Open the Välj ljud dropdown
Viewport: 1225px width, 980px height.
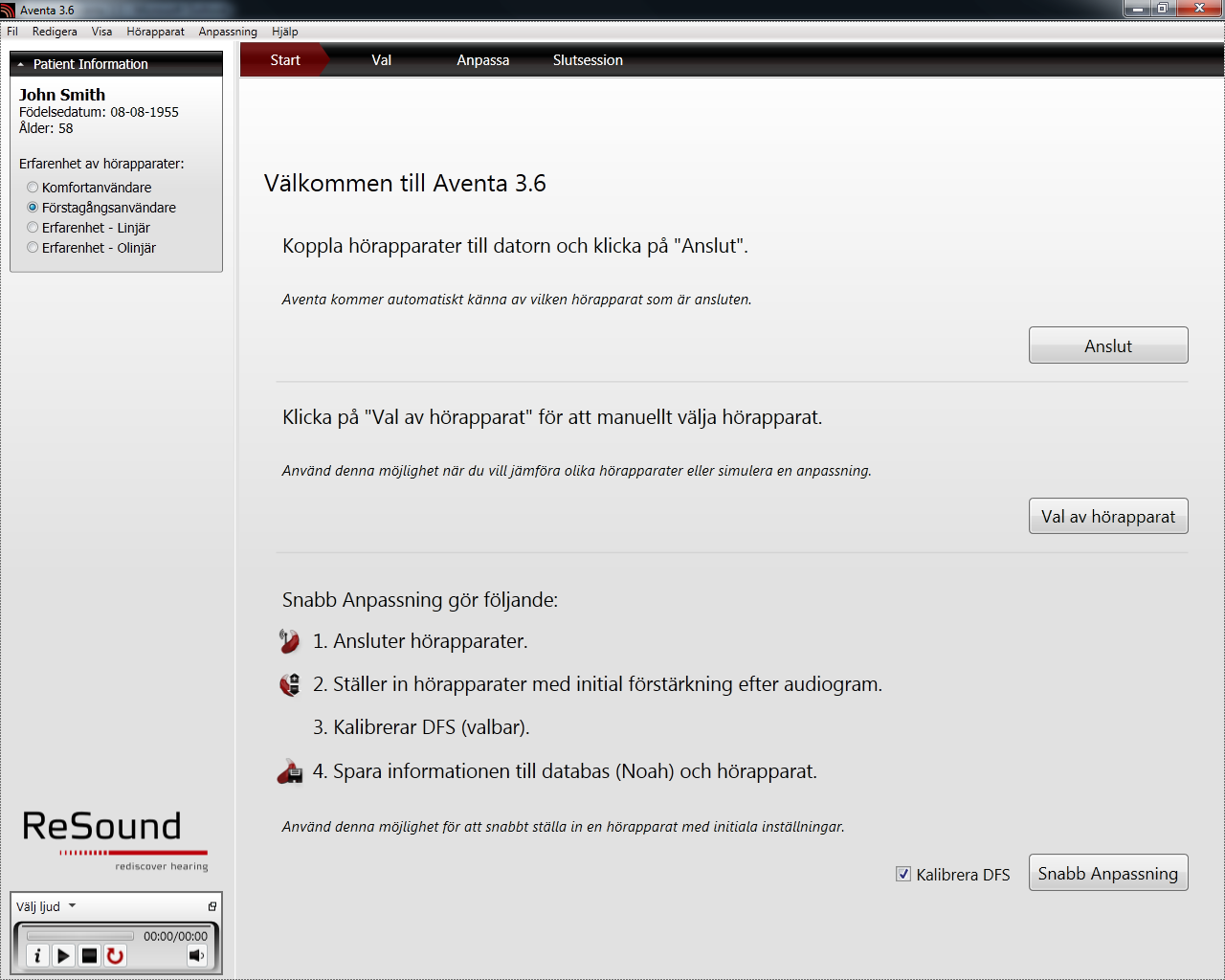click(x=46, y=906)
